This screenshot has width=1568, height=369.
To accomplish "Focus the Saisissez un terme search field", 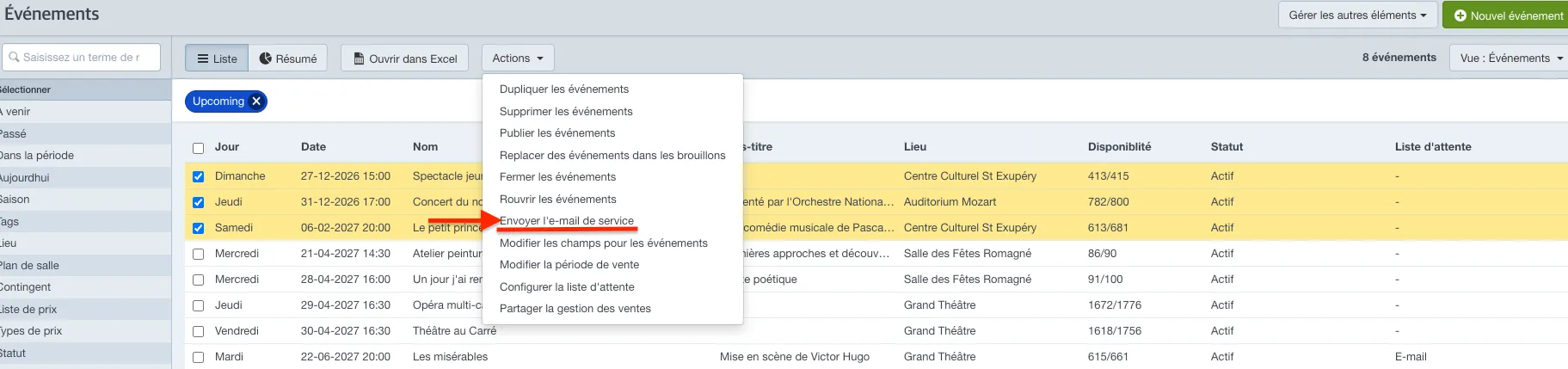I will click(82, 58).
